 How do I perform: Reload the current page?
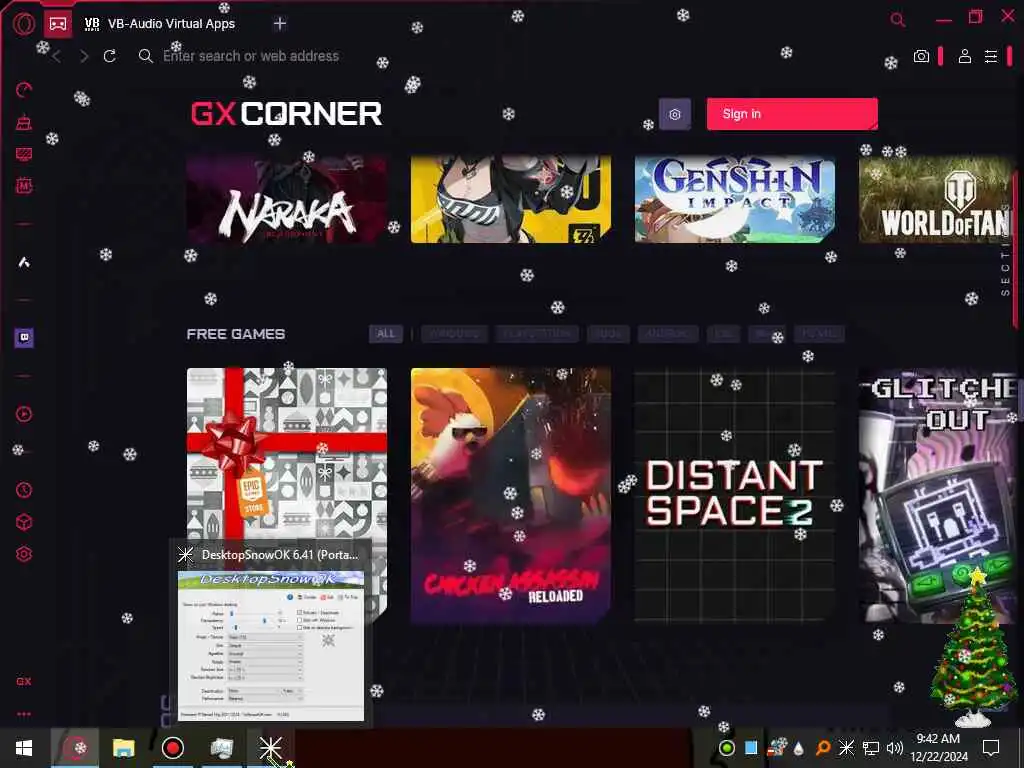click(x=110, y=56)
